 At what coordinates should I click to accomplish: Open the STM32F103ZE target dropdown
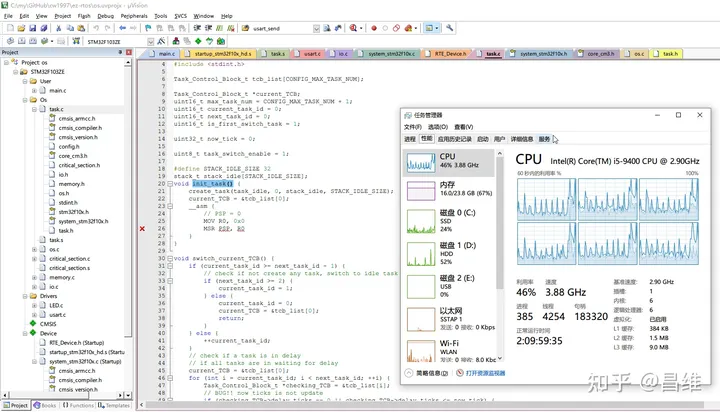point(151,42)
